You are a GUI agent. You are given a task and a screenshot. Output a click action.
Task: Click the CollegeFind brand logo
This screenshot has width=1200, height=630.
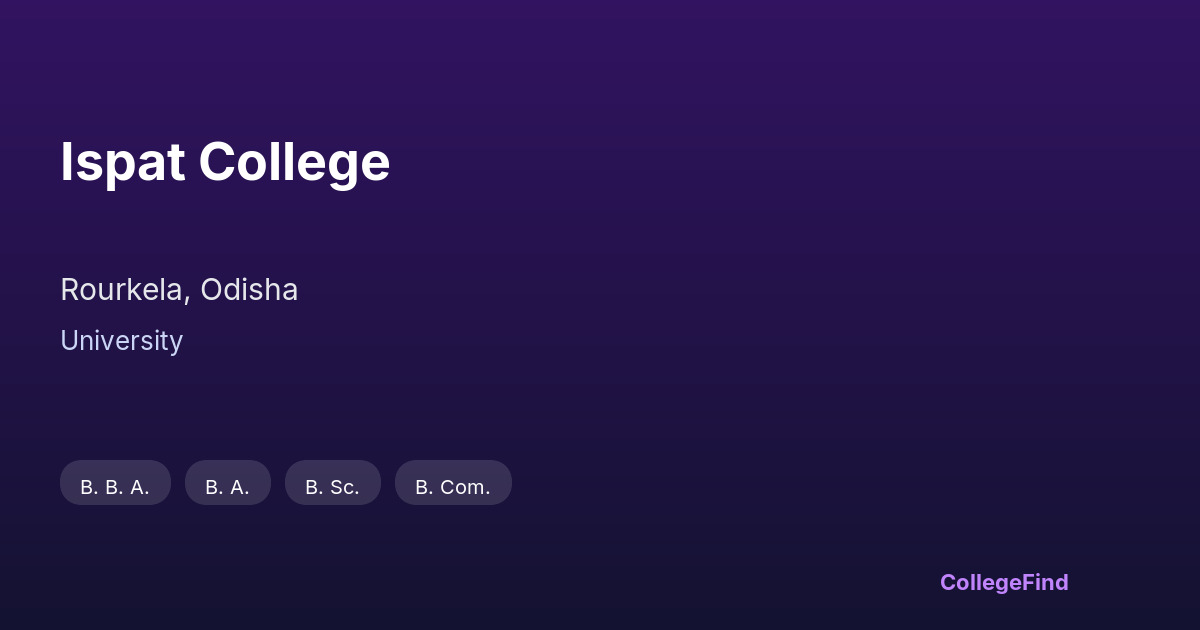[1004, 582]
